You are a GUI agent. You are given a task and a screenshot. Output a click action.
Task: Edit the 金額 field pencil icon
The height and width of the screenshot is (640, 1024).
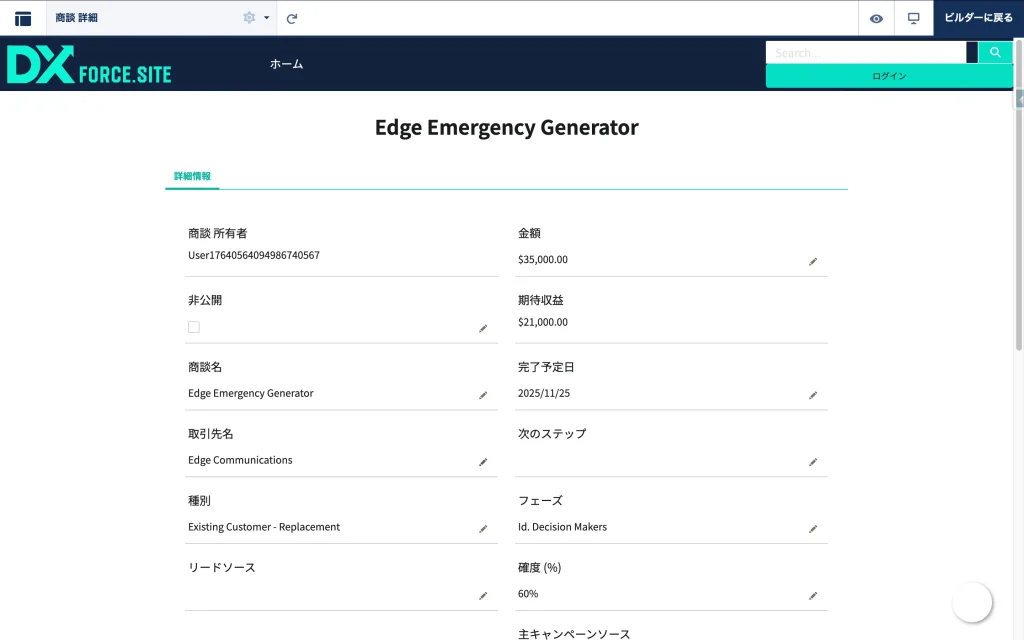[x=813, y=261]
